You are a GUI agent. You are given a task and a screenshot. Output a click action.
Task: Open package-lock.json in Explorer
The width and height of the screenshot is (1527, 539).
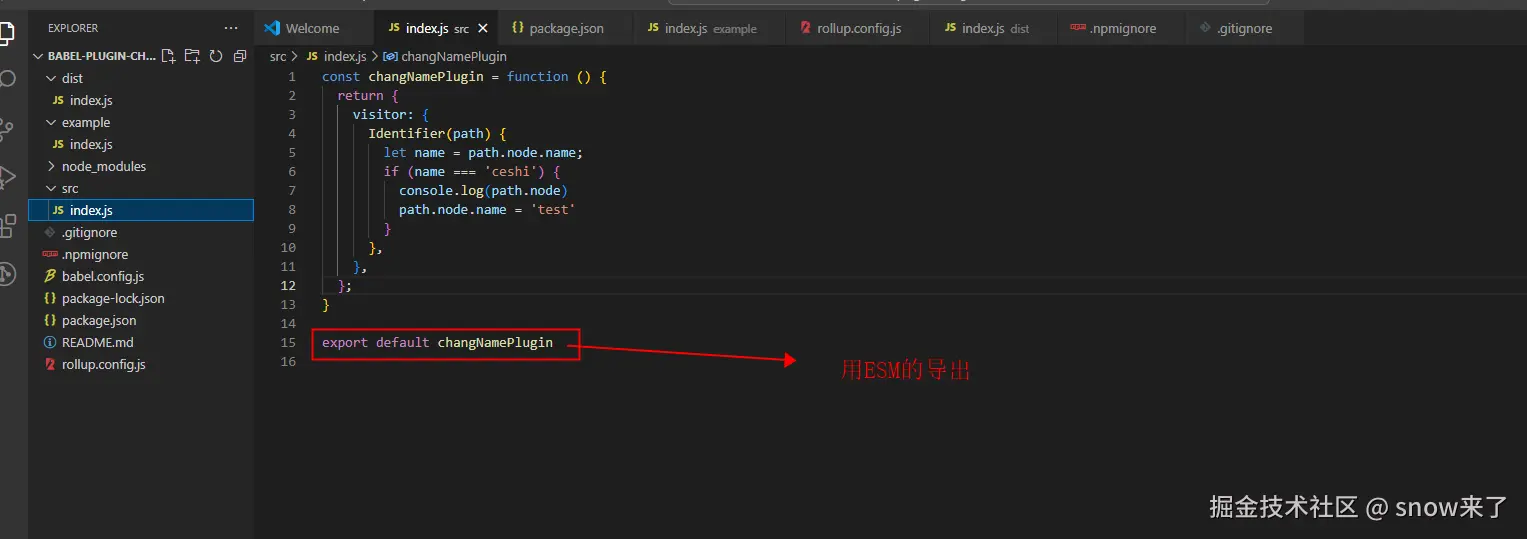click(141, 298)
